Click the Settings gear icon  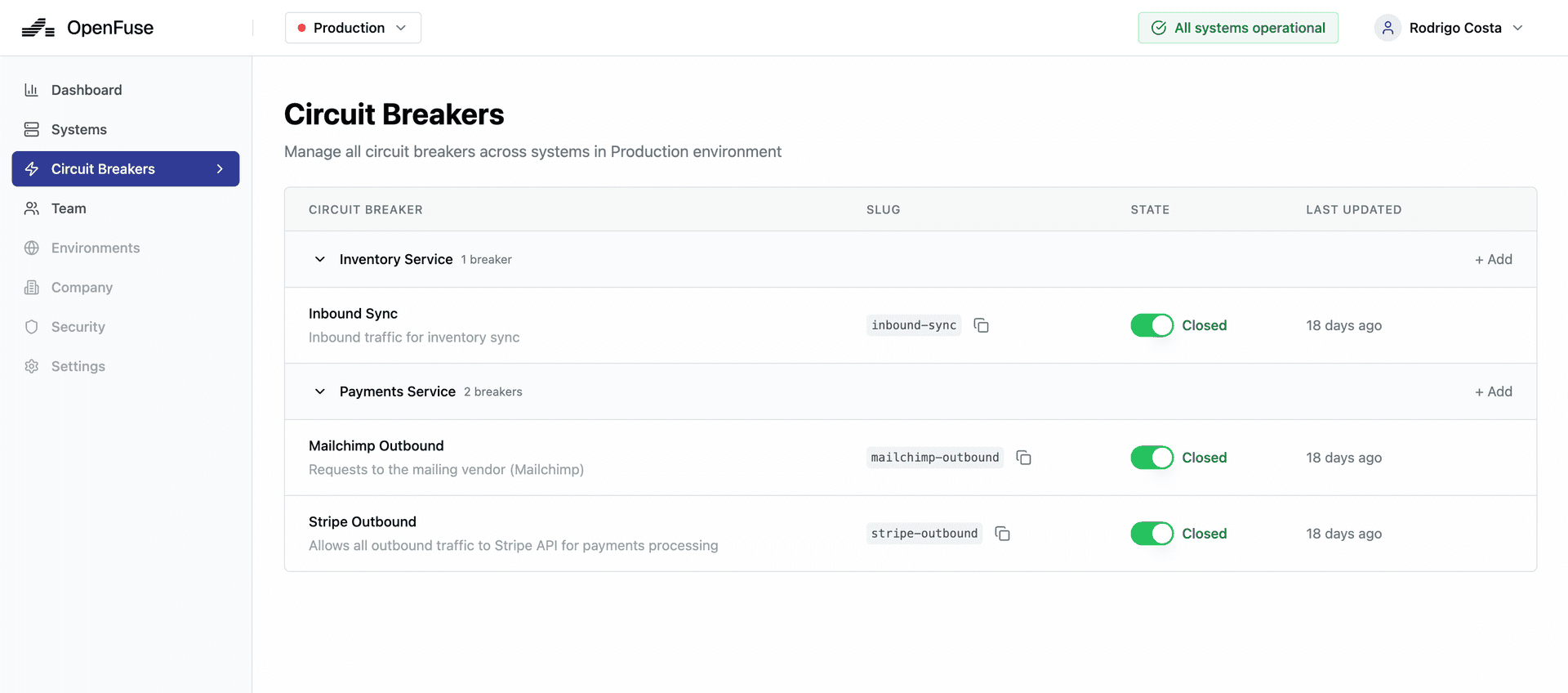pyautogui.click(x=32, y=366)
